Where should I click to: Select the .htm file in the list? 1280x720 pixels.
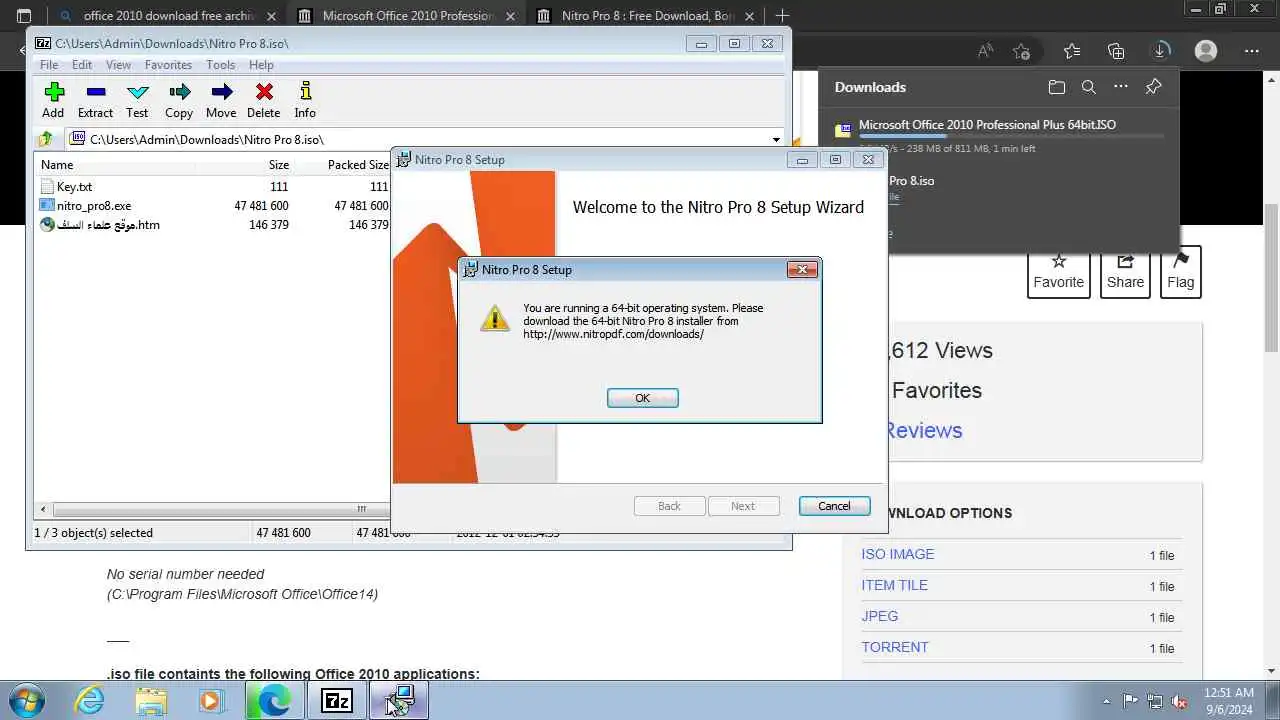[x=100, y=225]
